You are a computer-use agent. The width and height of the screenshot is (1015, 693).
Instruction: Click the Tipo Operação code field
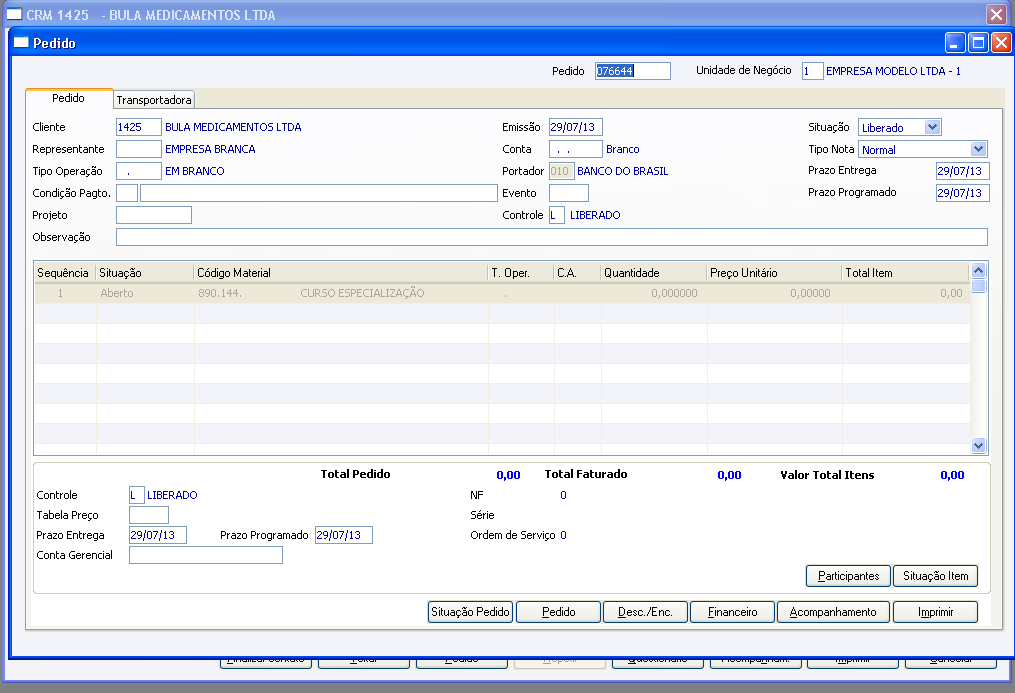[x=139, y=171]
